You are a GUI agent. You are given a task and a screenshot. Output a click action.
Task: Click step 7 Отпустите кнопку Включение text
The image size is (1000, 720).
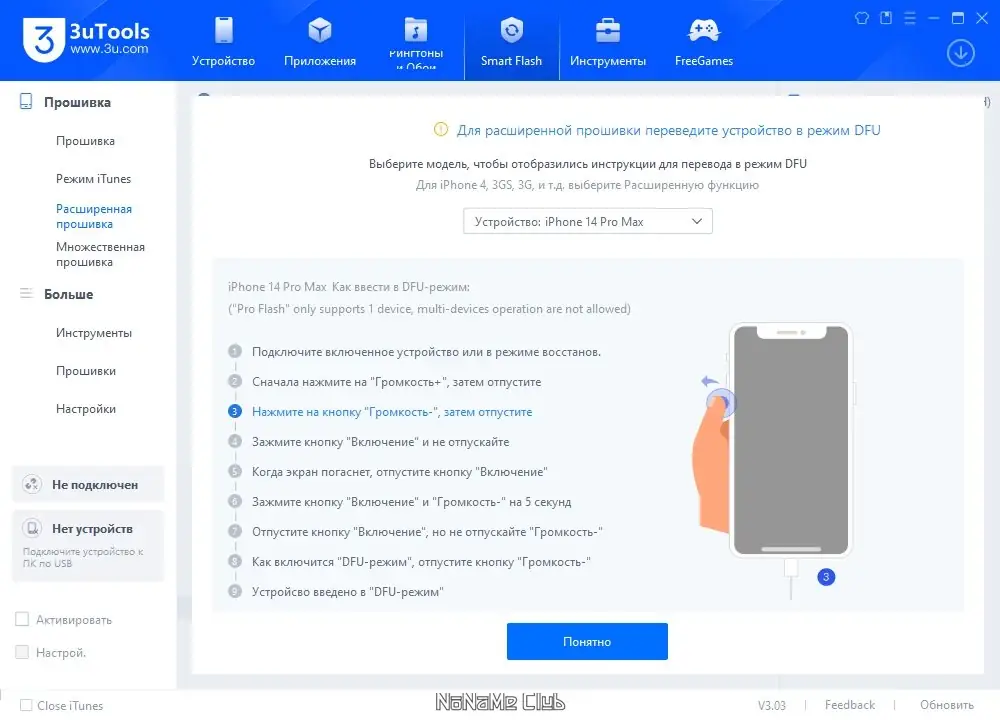pos(427,532)
